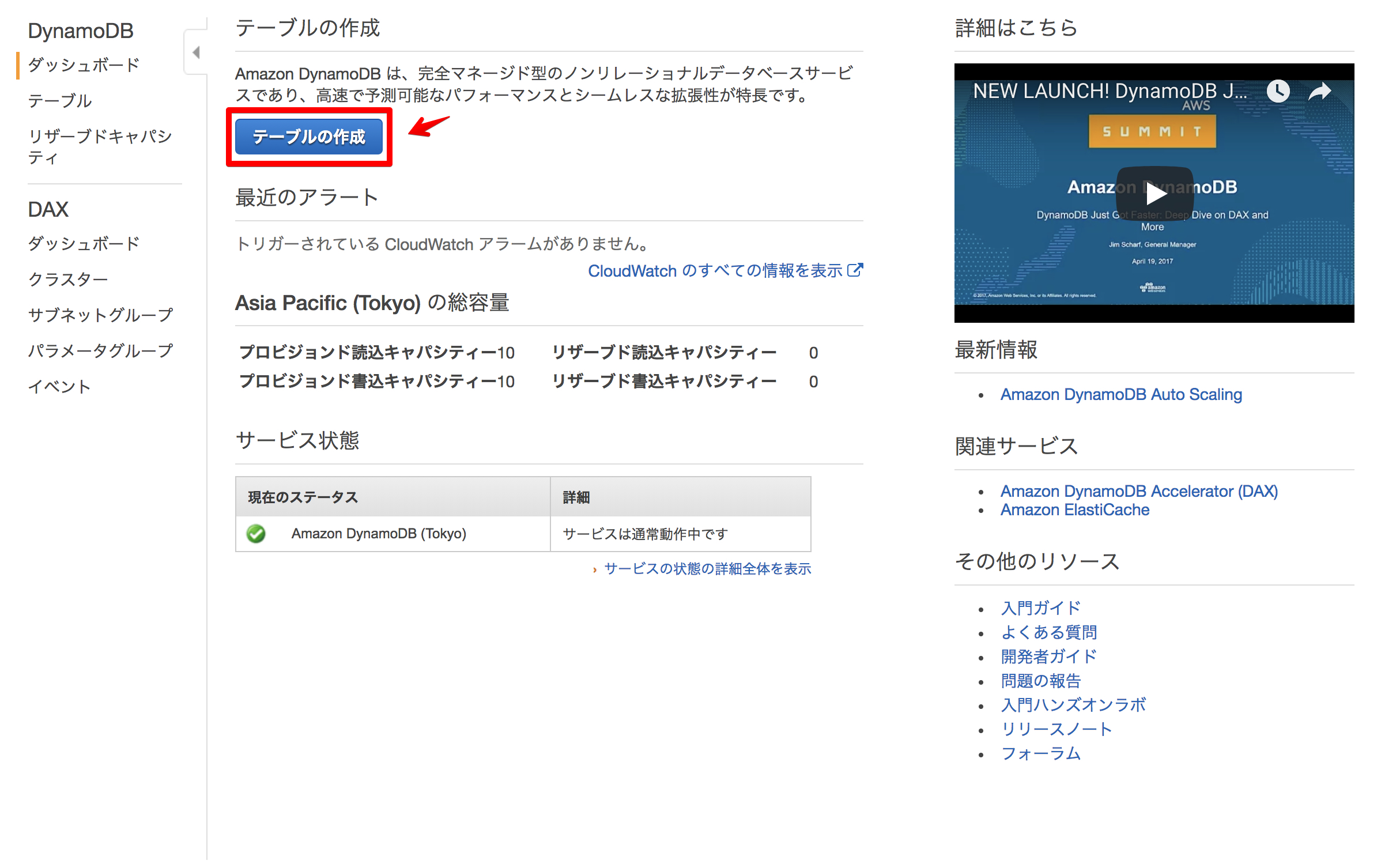
Task: Open the リリースノート link
Action: pos(1057,729)
